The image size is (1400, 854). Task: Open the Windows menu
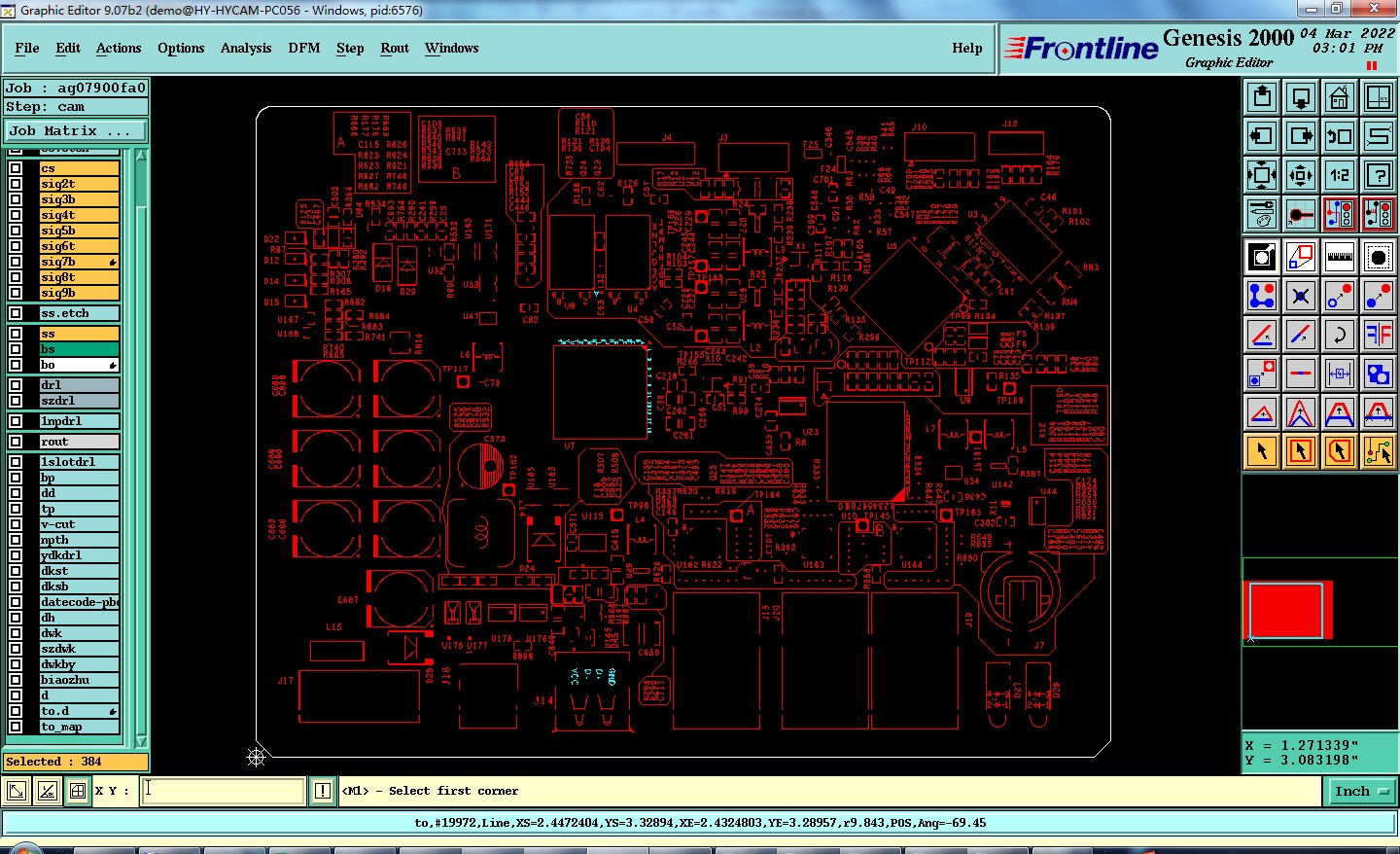point(451,48)
